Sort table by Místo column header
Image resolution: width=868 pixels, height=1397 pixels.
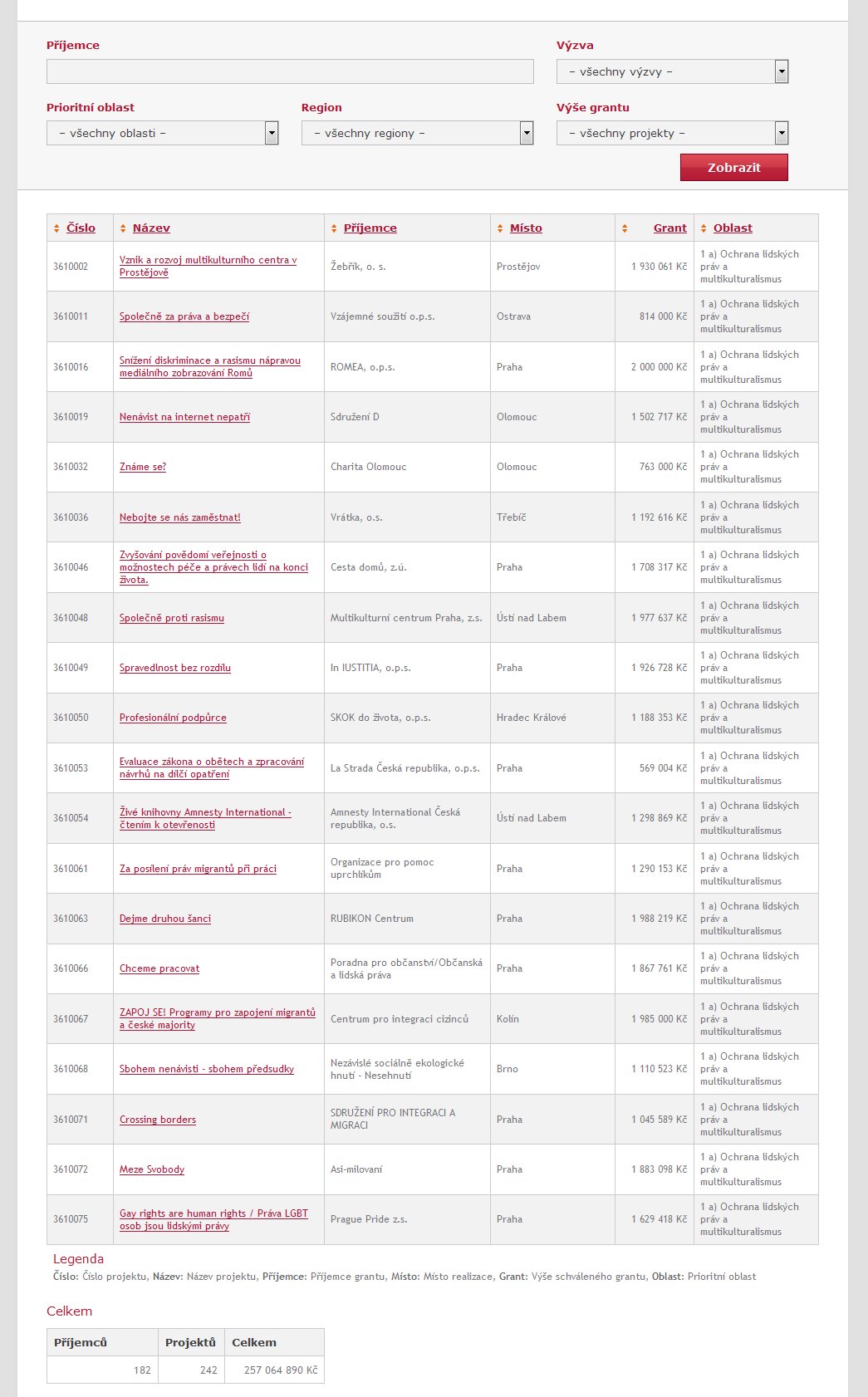(526, 228)
